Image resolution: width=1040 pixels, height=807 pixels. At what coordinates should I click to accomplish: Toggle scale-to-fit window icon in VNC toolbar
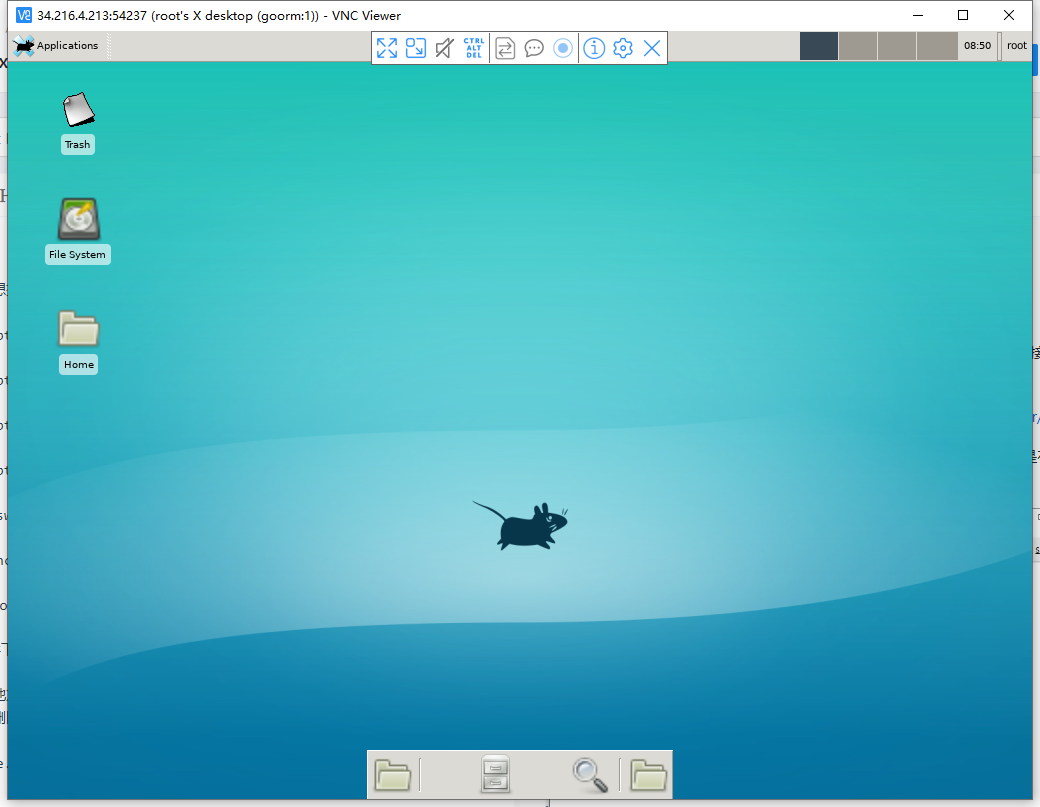[x=416, y=48]
